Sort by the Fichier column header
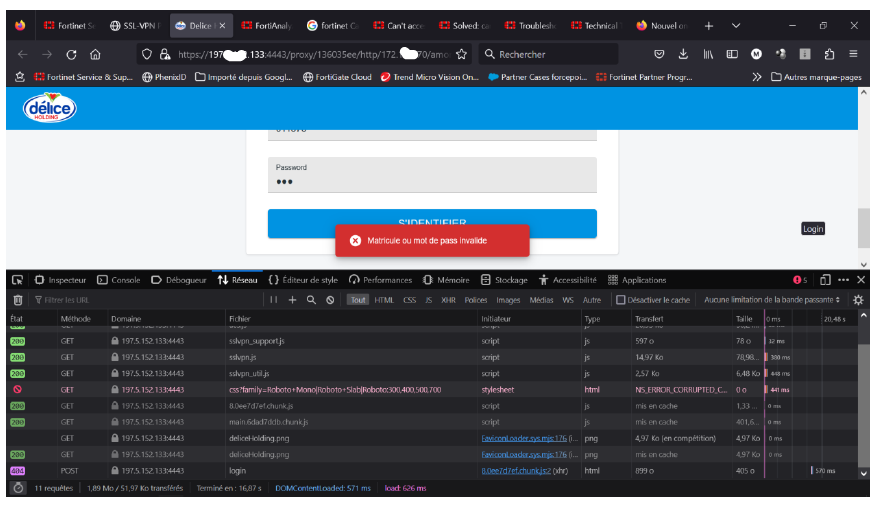Viewport: 892px width, 506px height. (352, 319)
